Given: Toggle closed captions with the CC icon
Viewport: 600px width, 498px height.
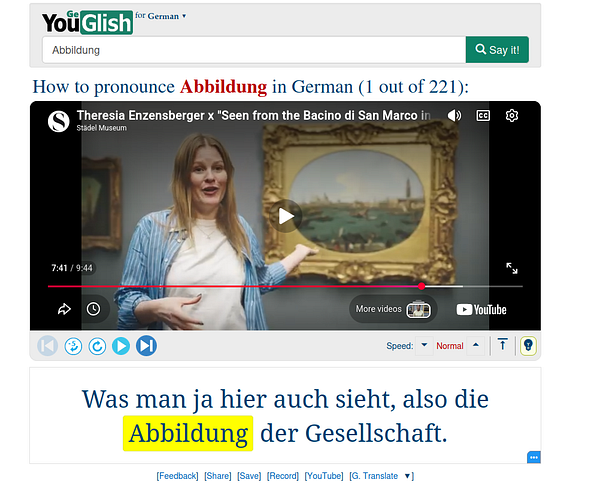Looking at the screenshot, I should tap(483, 115).
